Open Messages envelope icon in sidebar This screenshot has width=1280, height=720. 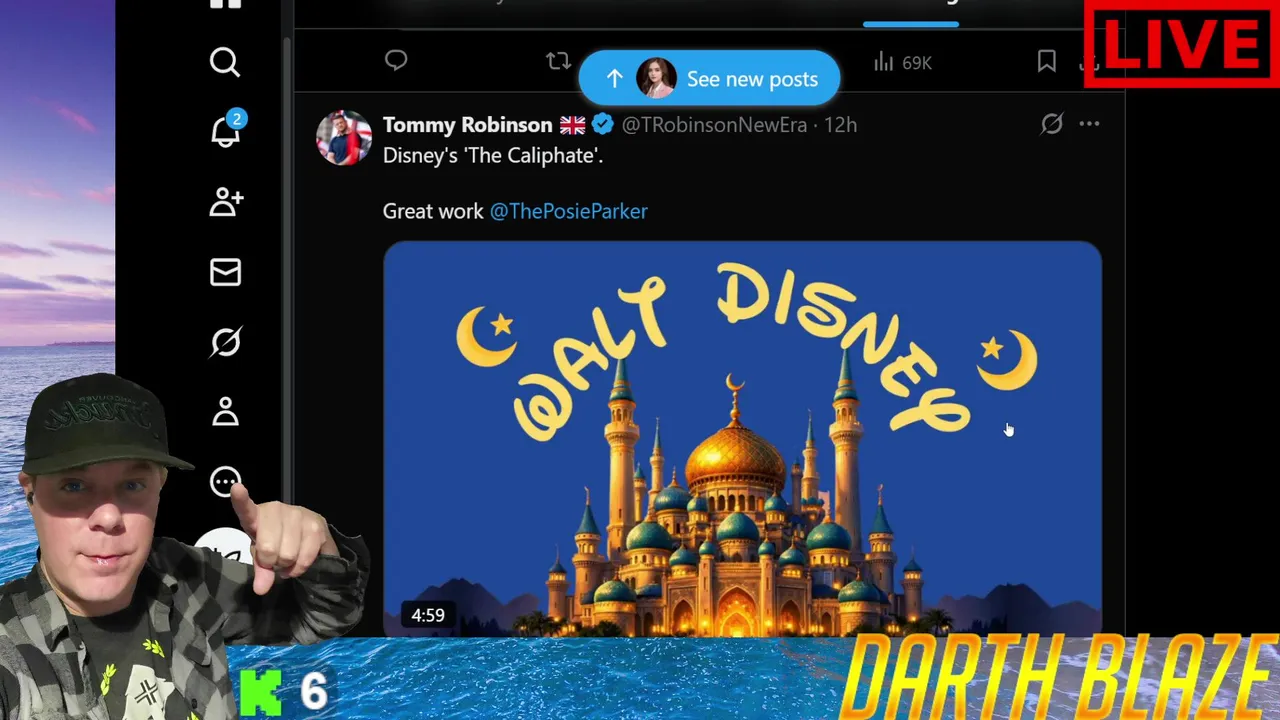(225, 272)
